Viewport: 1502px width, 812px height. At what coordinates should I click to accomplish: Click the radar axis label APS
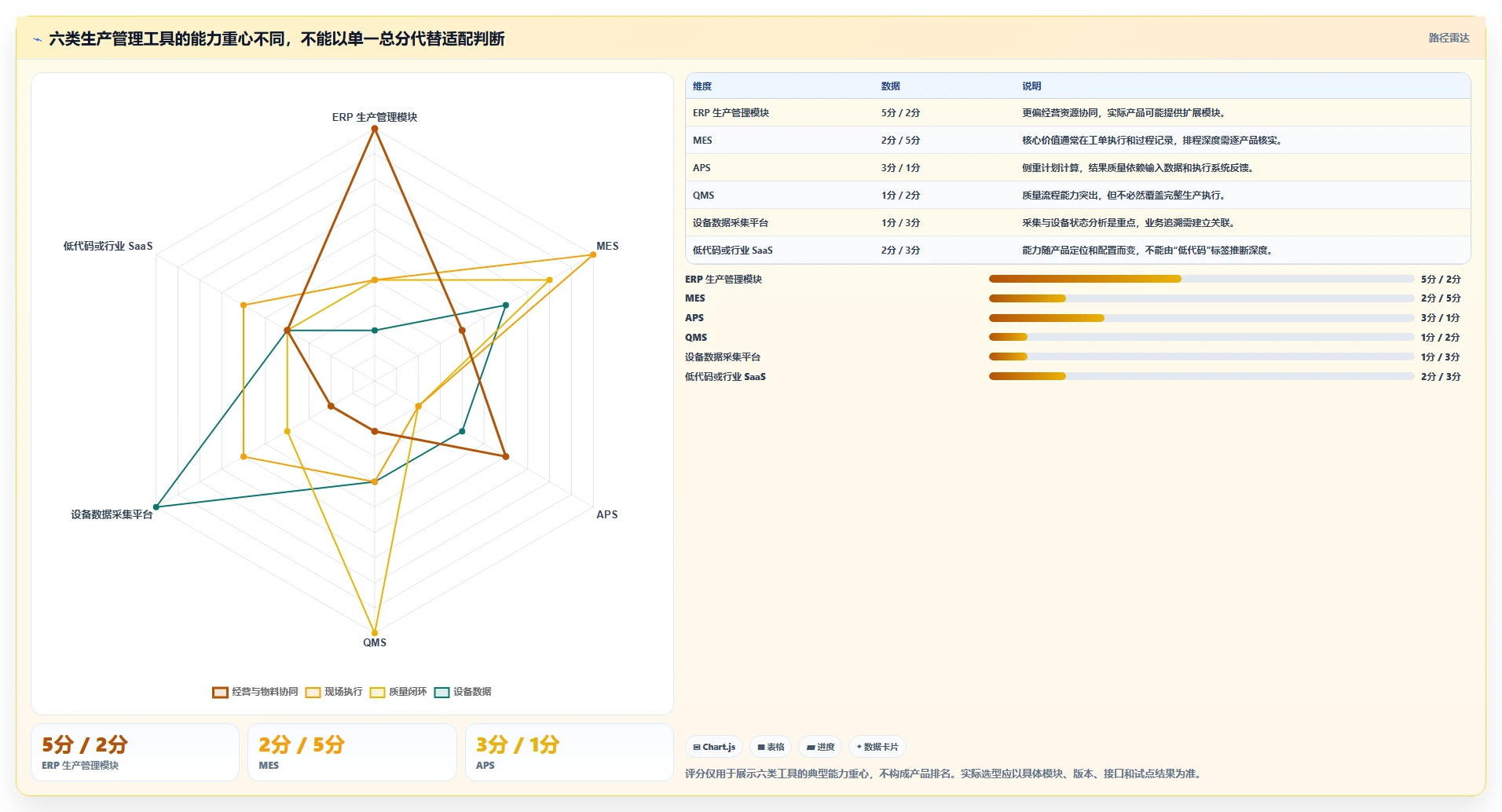(x=607, y=514)
